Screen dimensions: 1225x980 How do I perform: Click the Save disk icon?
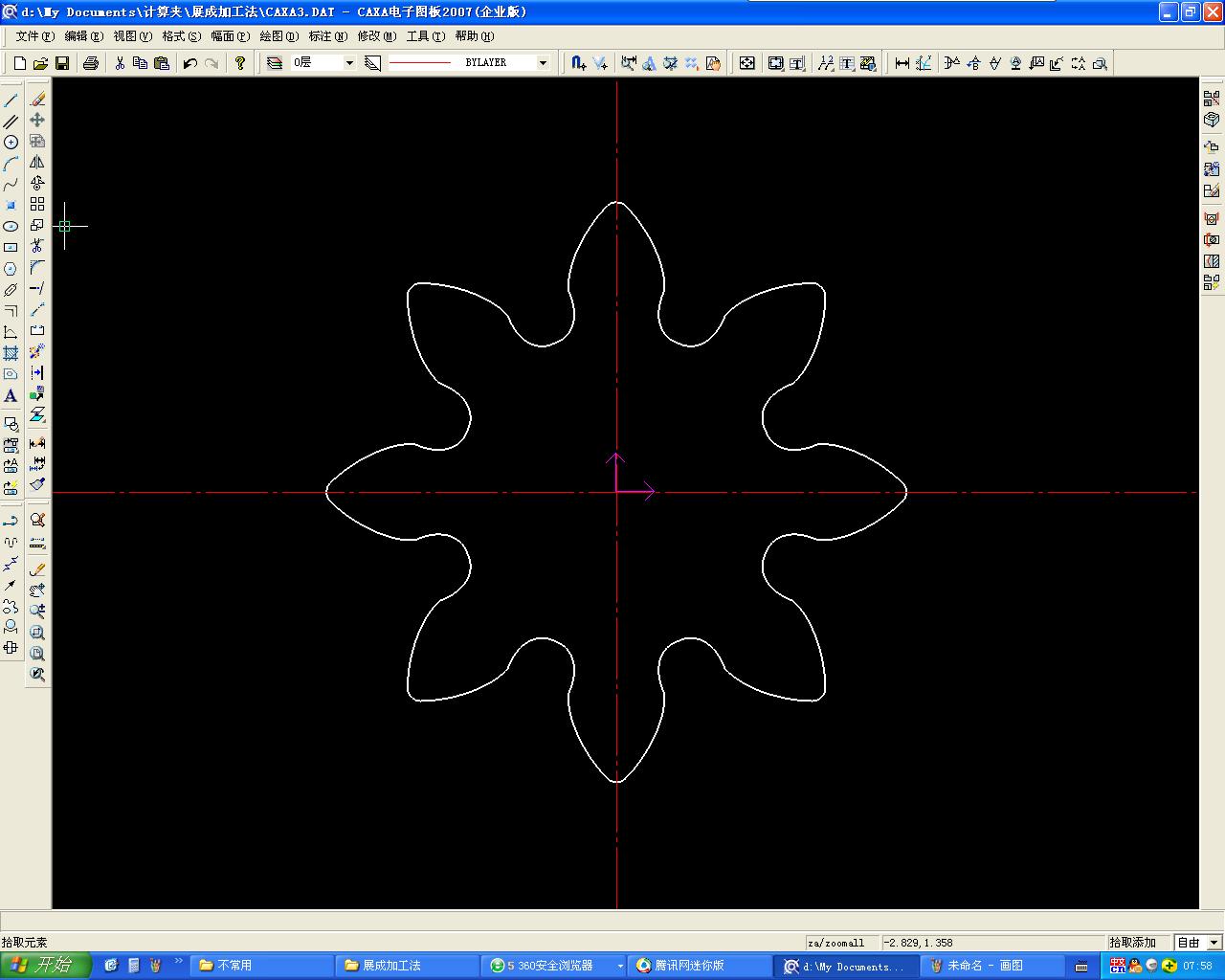click(62, 63)
